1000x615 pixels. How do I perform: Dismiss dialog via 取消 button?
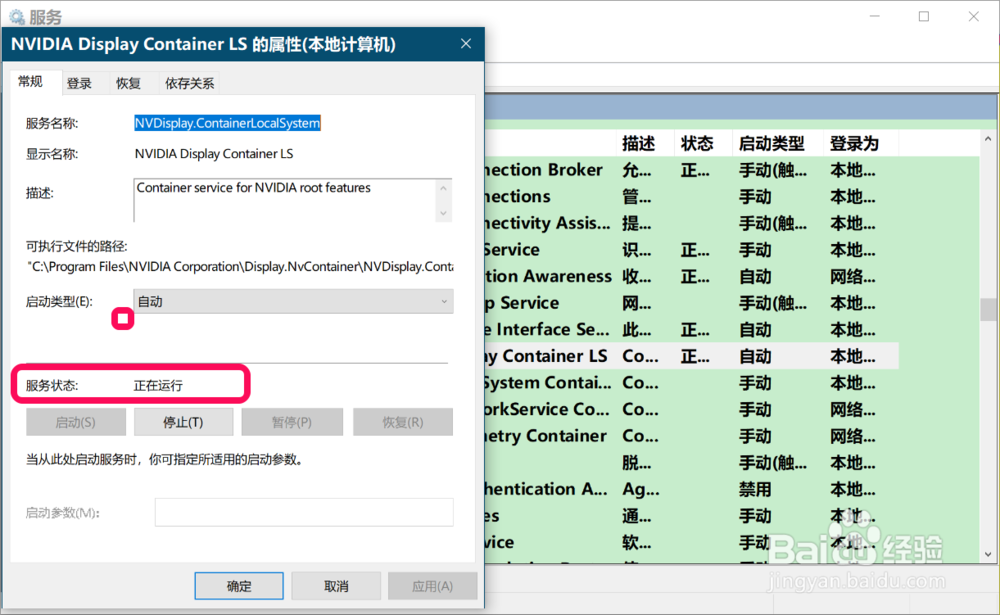[336, 586]
